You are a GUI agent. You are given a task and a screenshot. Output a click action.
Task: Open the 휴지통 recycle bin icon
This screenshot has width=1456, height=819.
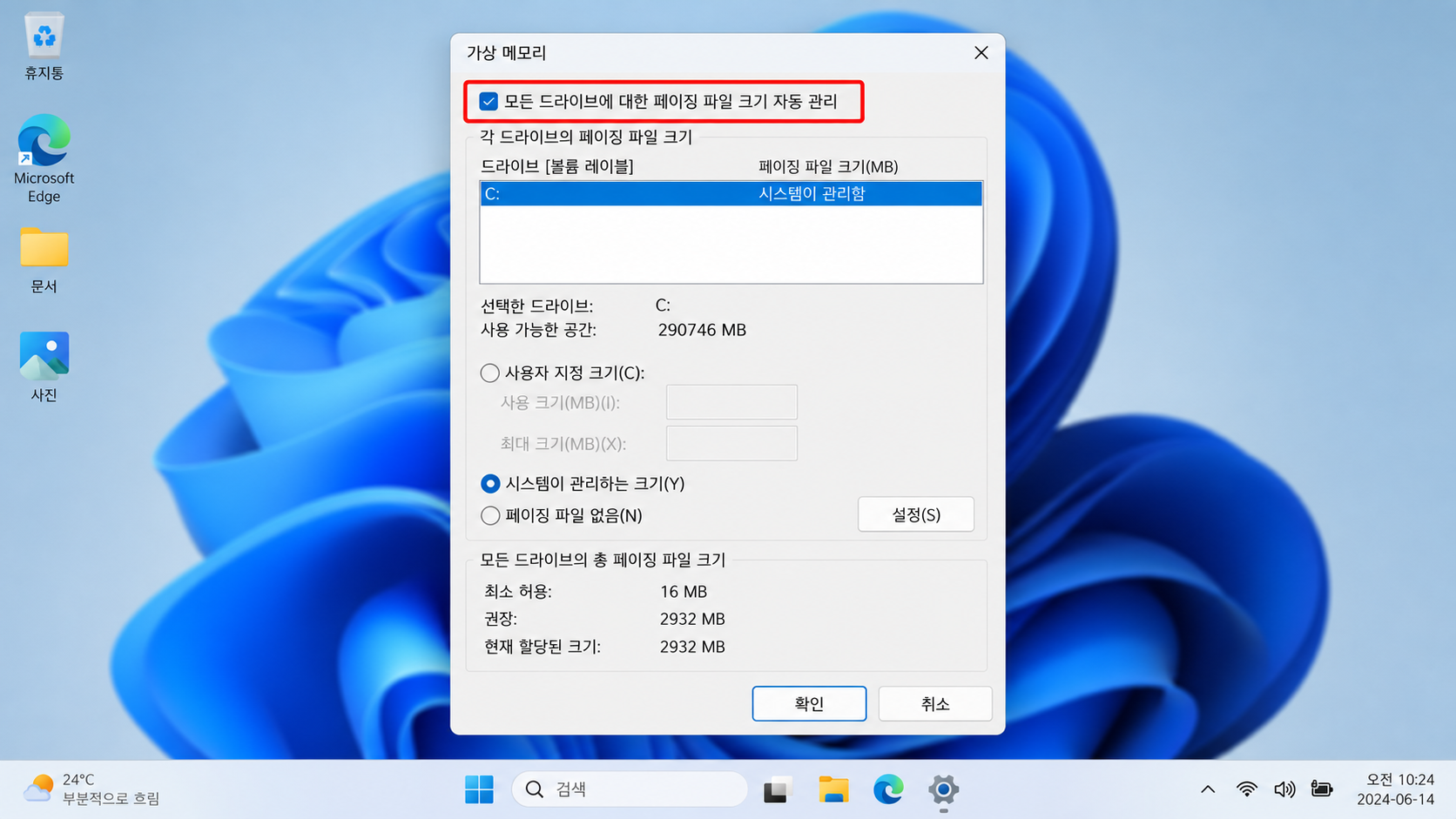pos(44,45)
